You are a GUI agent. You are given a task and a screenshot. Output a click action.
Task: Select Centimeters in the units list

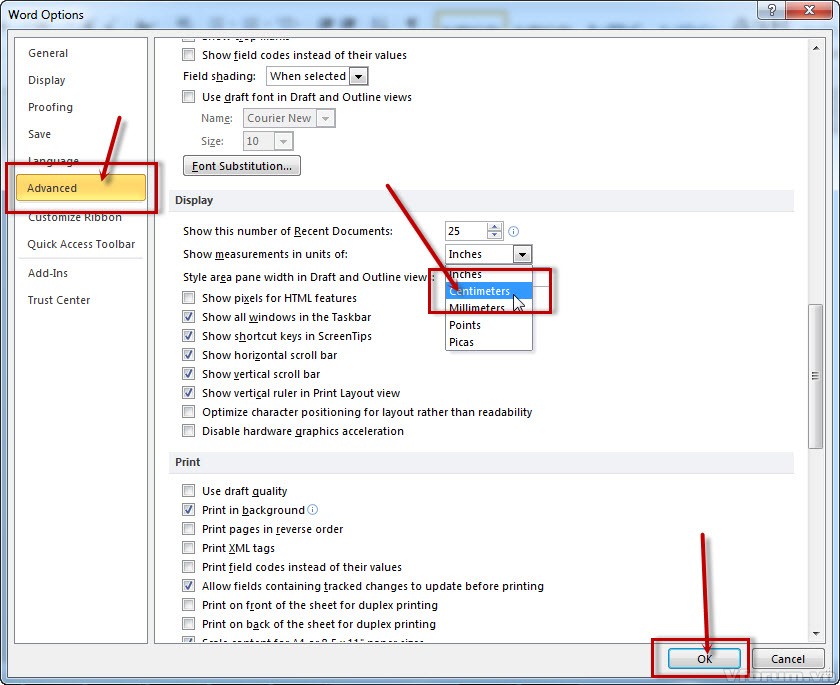click(x=489, y=291)
